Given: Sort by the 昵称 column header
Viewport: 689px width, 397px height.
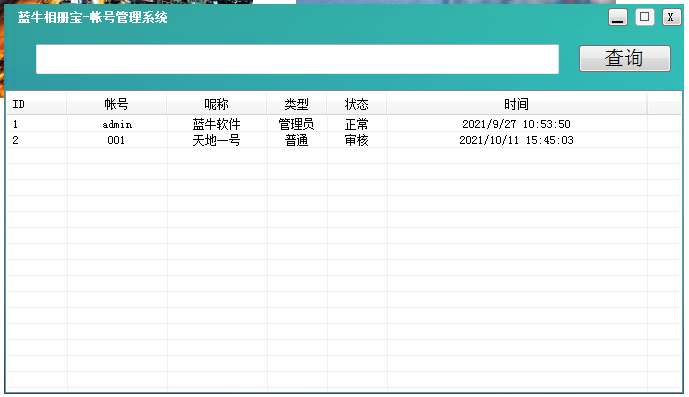Looking at the screenshot, I should [217, 104].
